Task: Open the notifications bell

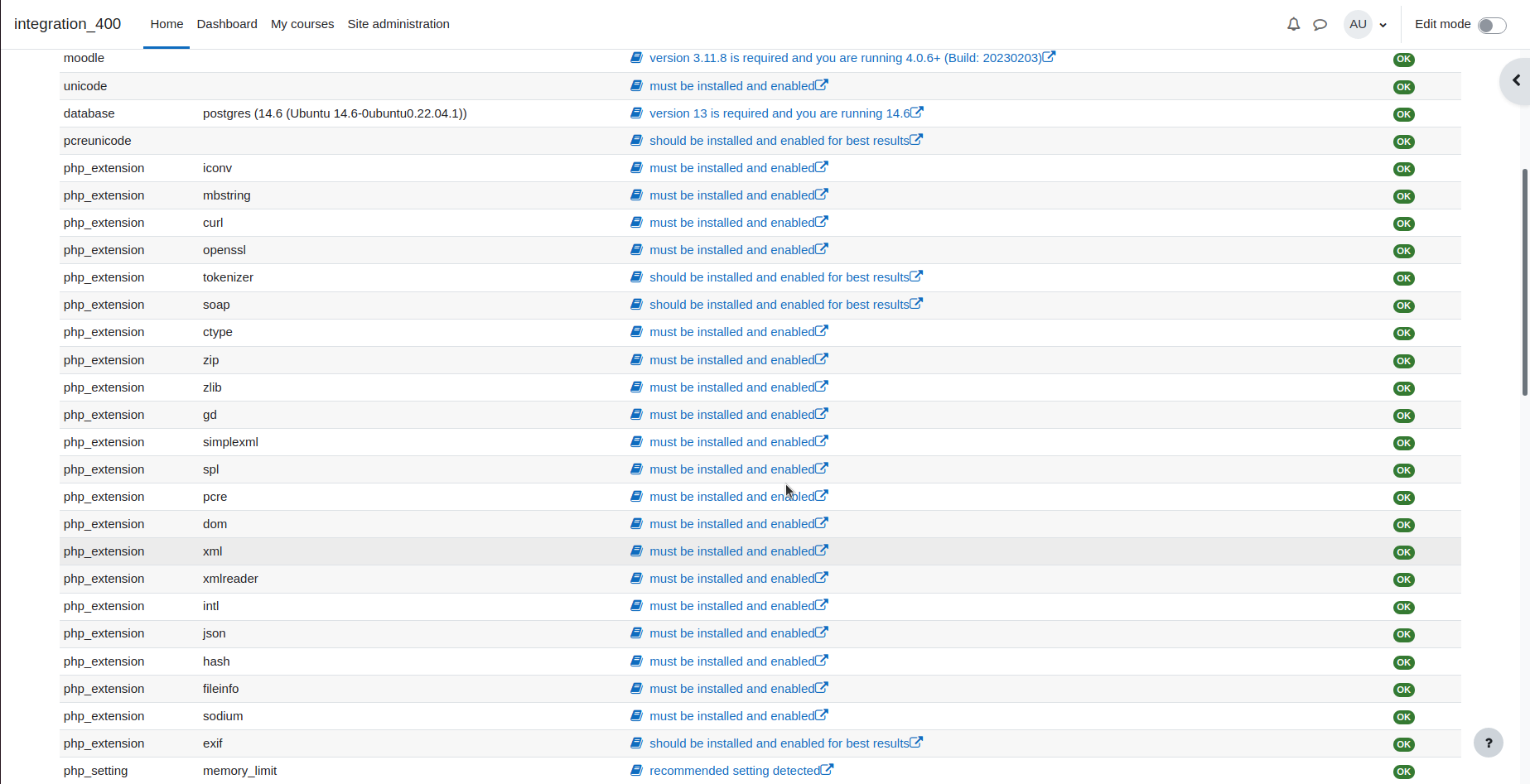Action: [x=1293, y=24]
